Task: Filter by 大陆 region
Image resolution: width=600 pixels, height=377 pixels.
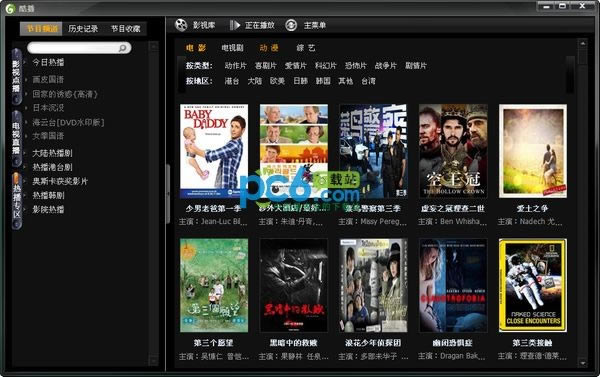Action: (254, 81)
